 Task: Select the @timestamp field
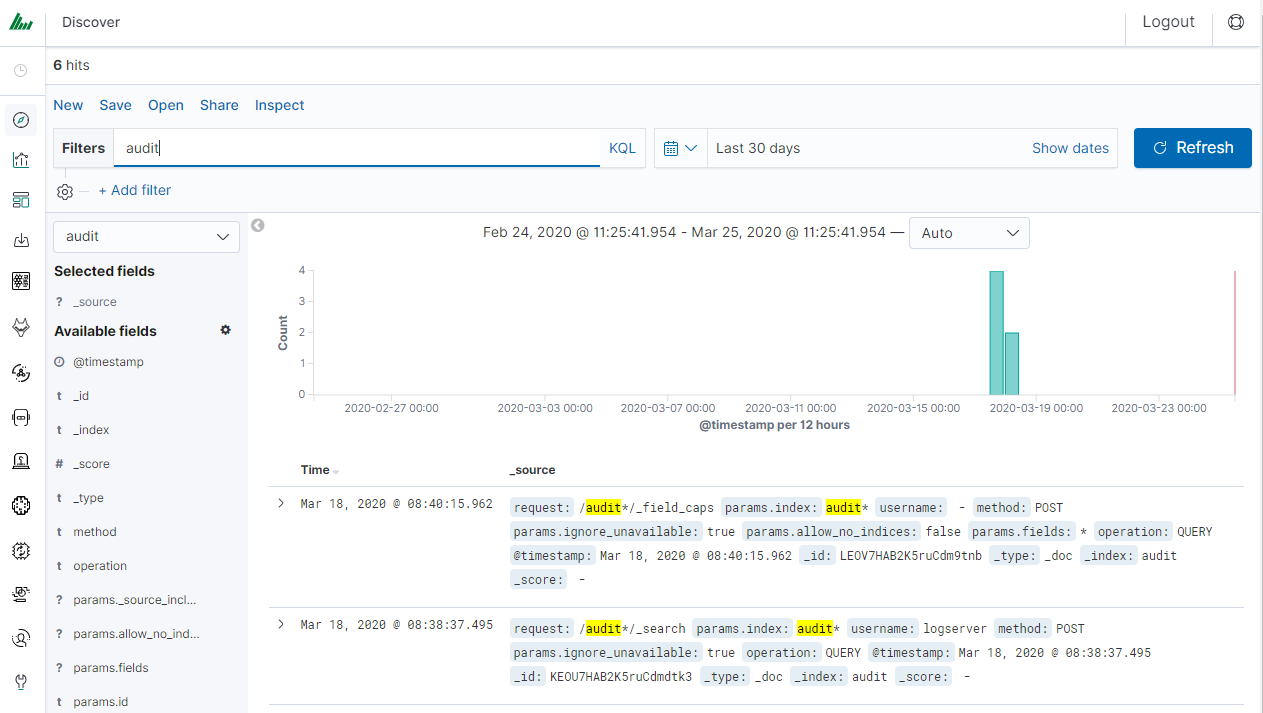108,362
